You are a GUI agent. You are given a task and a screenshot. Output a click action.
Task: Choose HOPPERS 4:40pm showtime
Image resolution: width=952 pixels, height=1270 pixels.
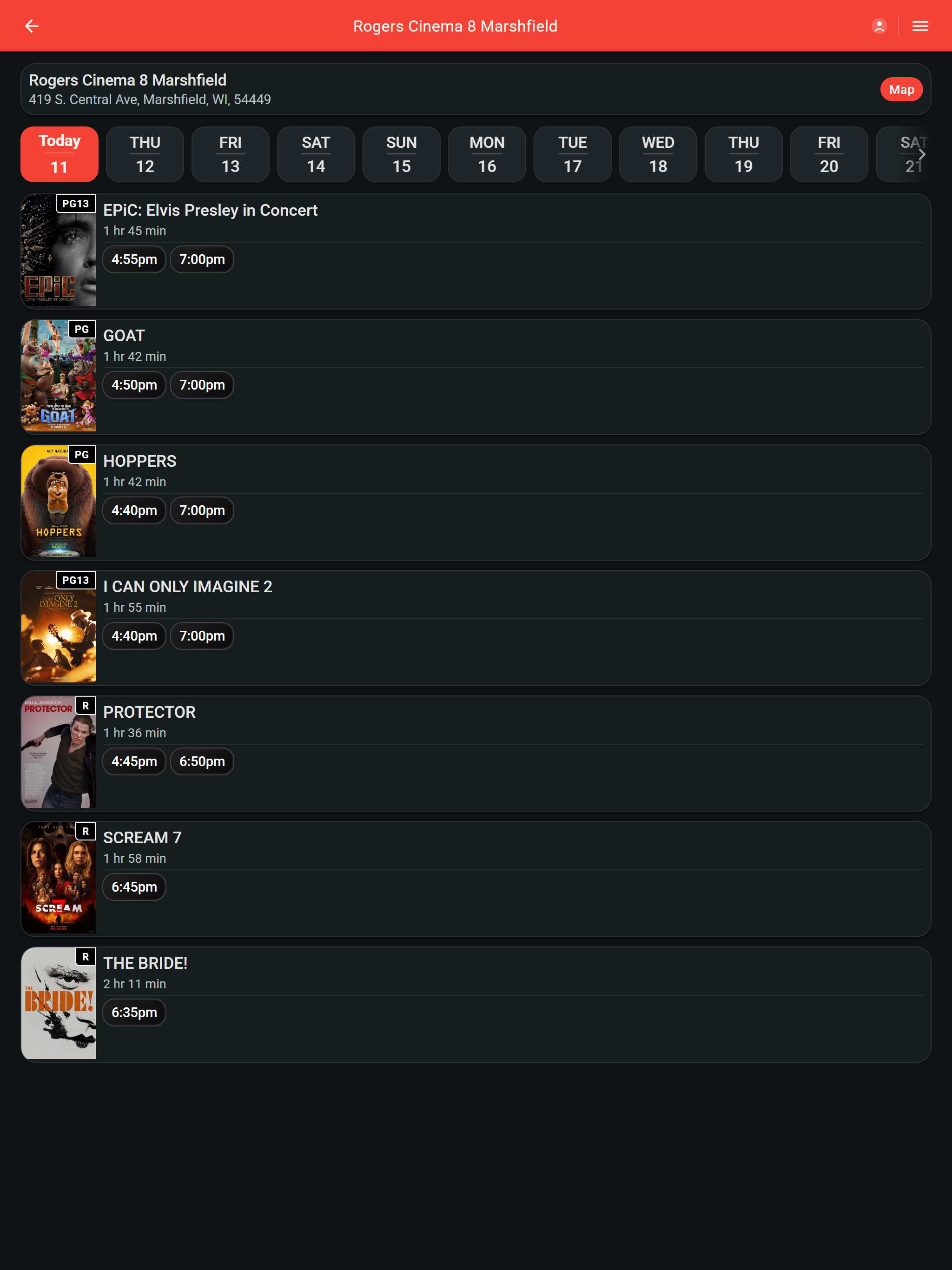point(134,510)
